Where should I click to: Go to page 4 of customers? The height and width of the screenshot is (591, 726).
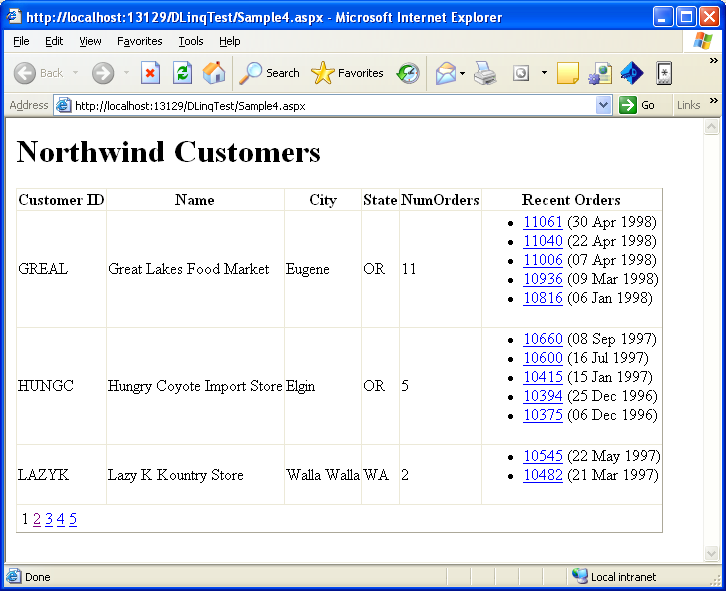point(61,519)
